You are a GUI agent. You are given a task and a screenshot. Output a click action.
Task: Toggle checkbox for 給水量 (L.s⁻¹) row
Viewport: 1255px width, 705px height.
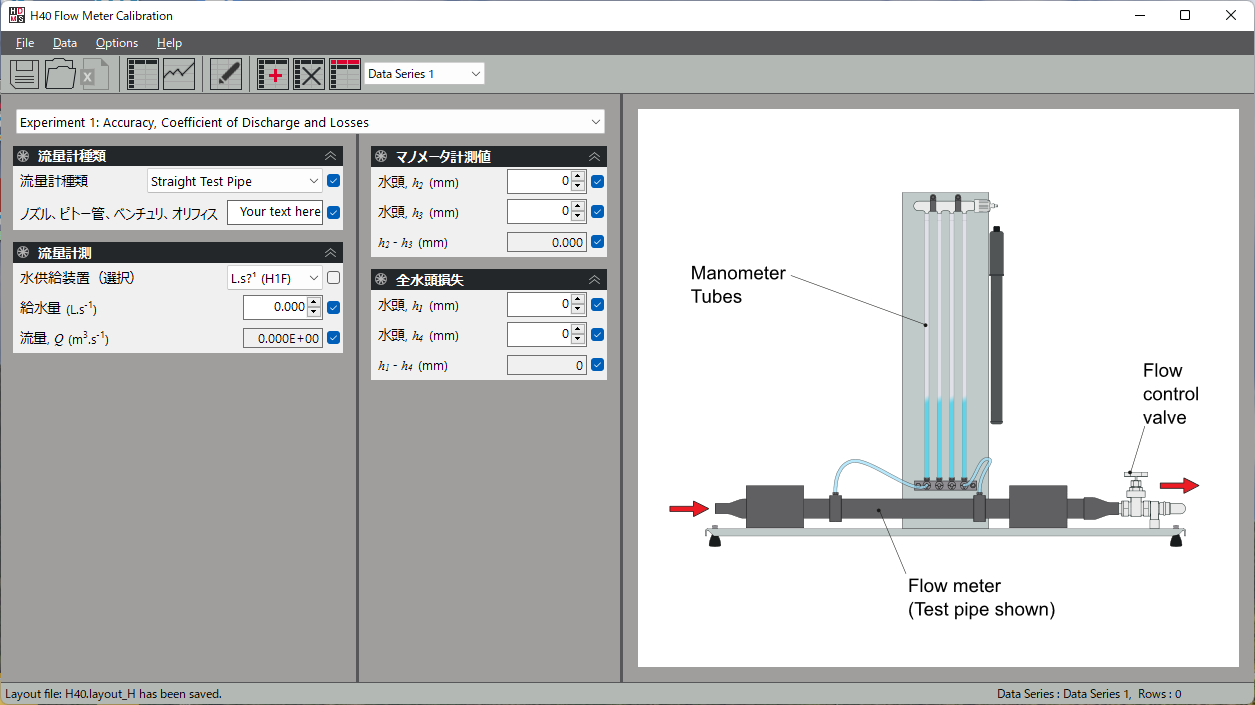click(x=334, y=308)
